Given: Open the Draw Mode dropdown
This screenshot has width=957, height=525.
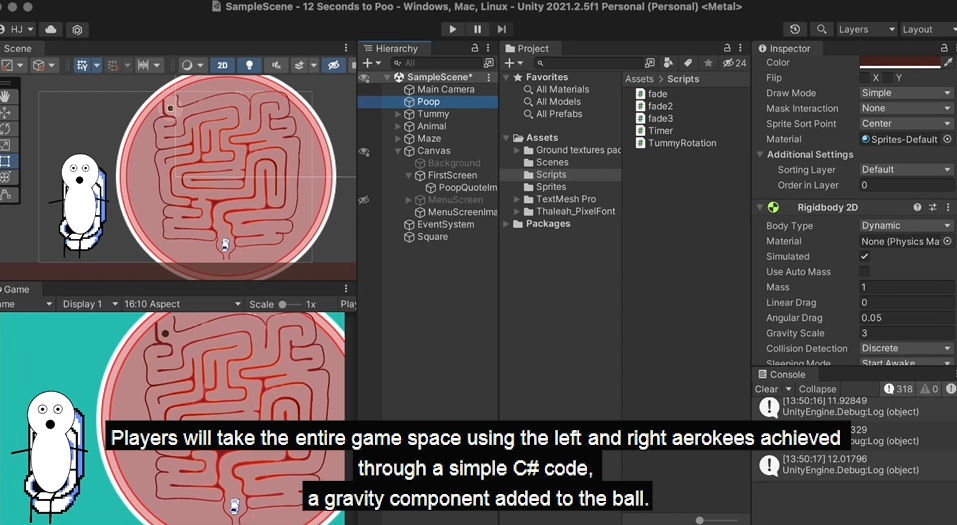Looking at the screenshot, I should (x=906, y=93).
